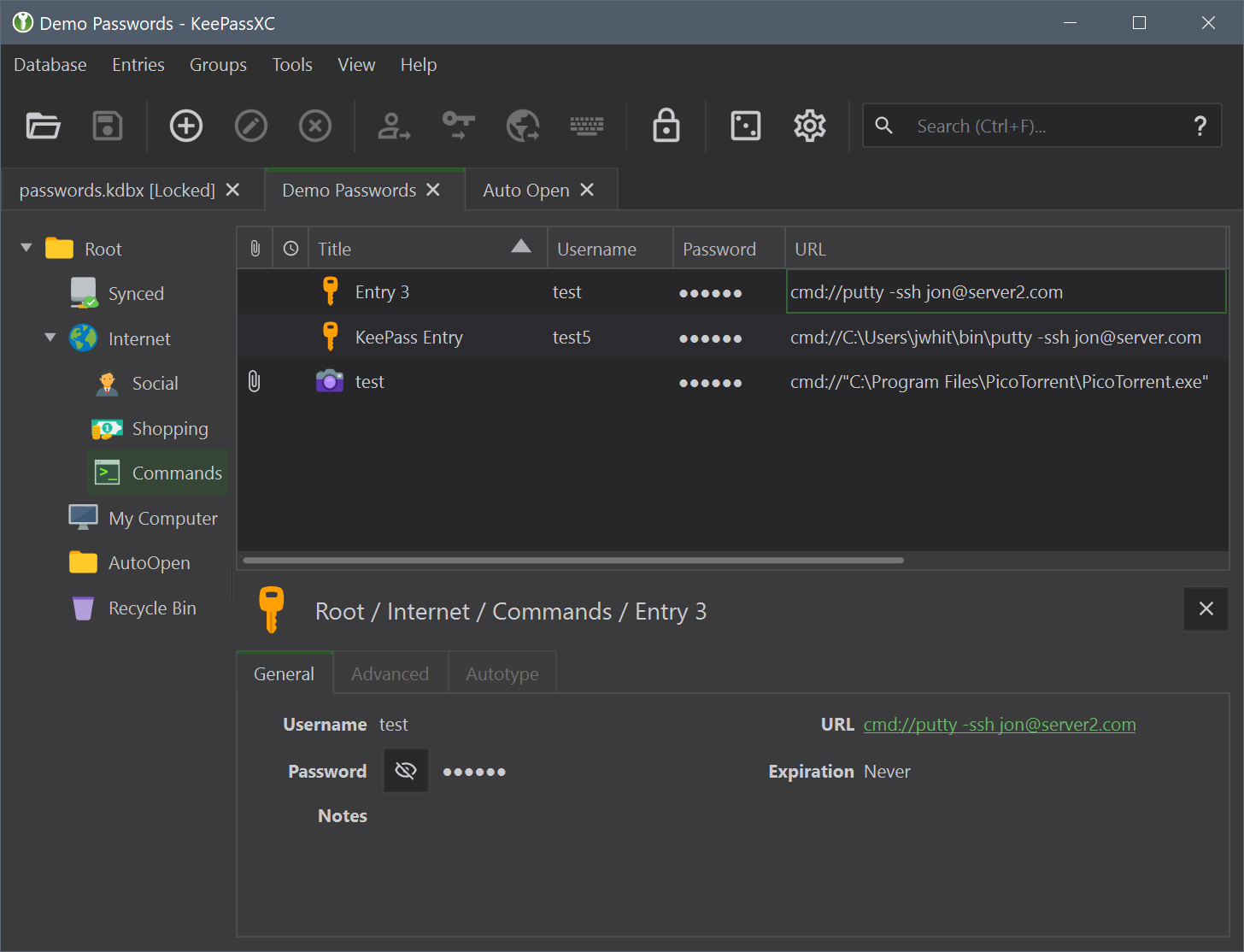1244x952 pixels.
Task: Open the Tools menu
Action: 292,65
